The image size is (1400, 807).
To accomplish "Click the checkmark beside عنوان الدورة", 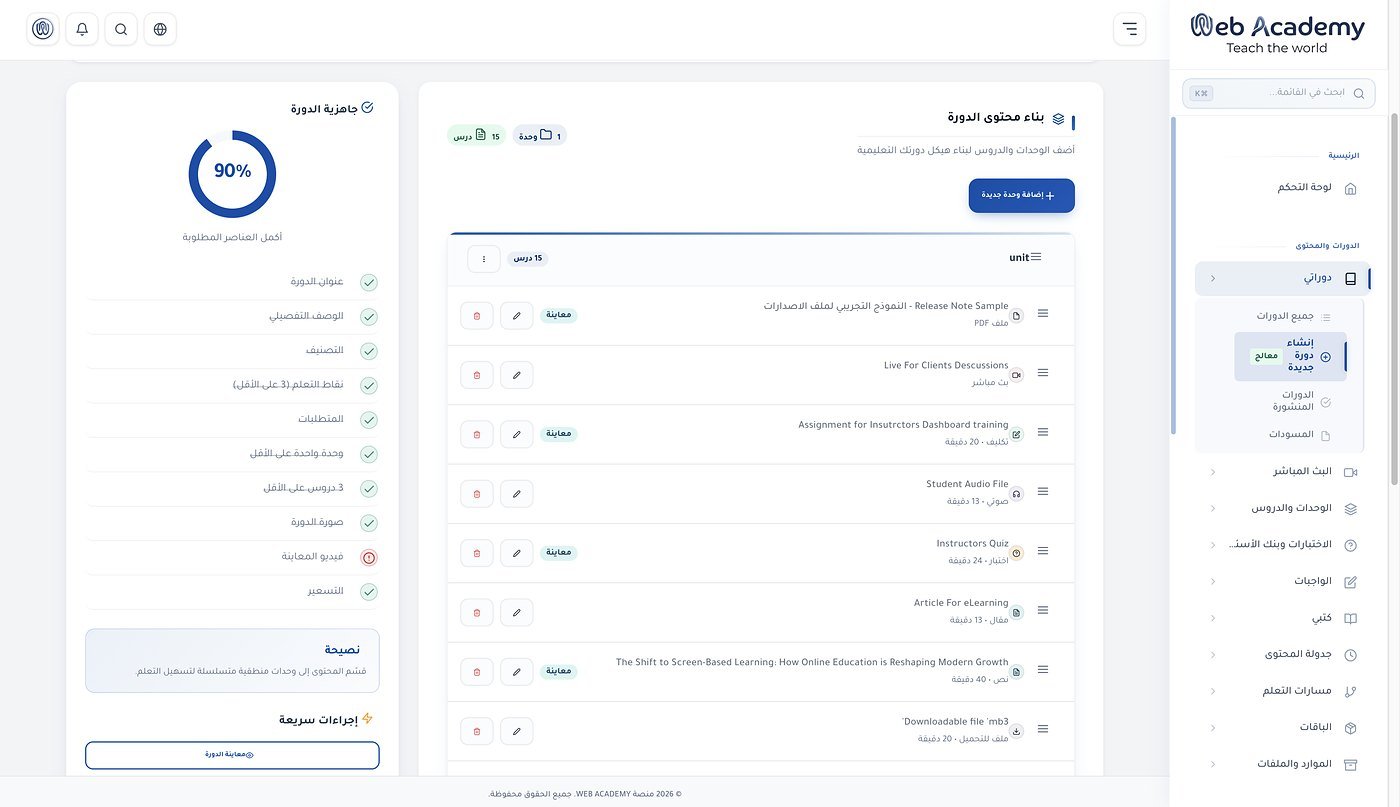I will 369,283.
